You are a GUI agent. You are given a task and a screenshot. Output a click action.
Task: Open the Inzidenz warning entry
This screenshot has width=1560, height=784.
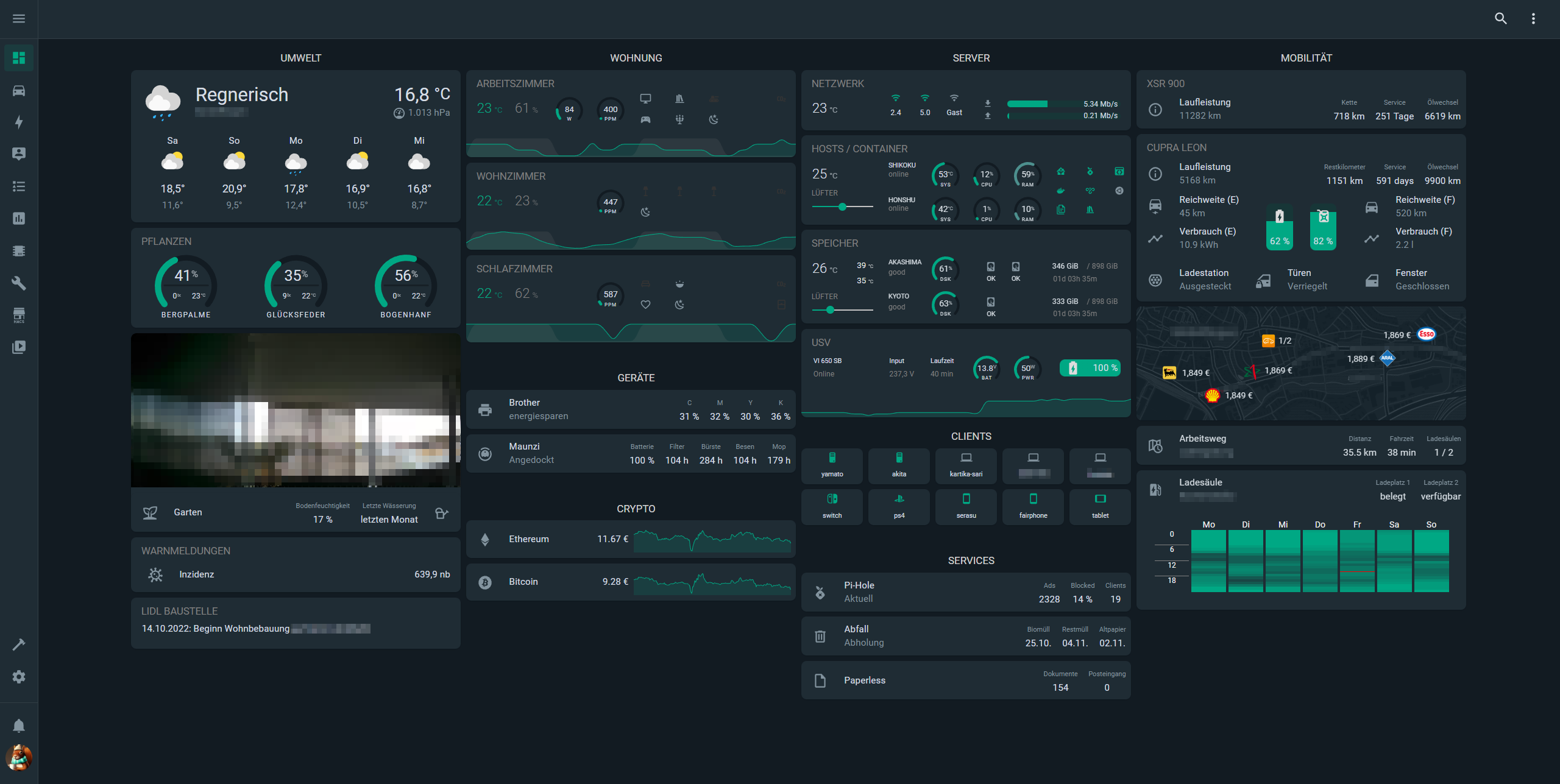tap(296, 574)
